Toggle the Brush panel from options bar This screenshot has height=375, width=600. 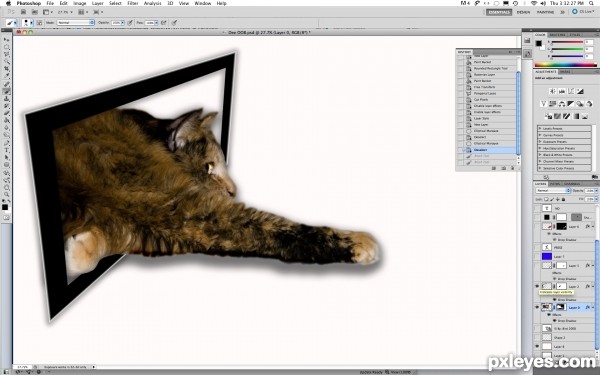click(39, 23)
